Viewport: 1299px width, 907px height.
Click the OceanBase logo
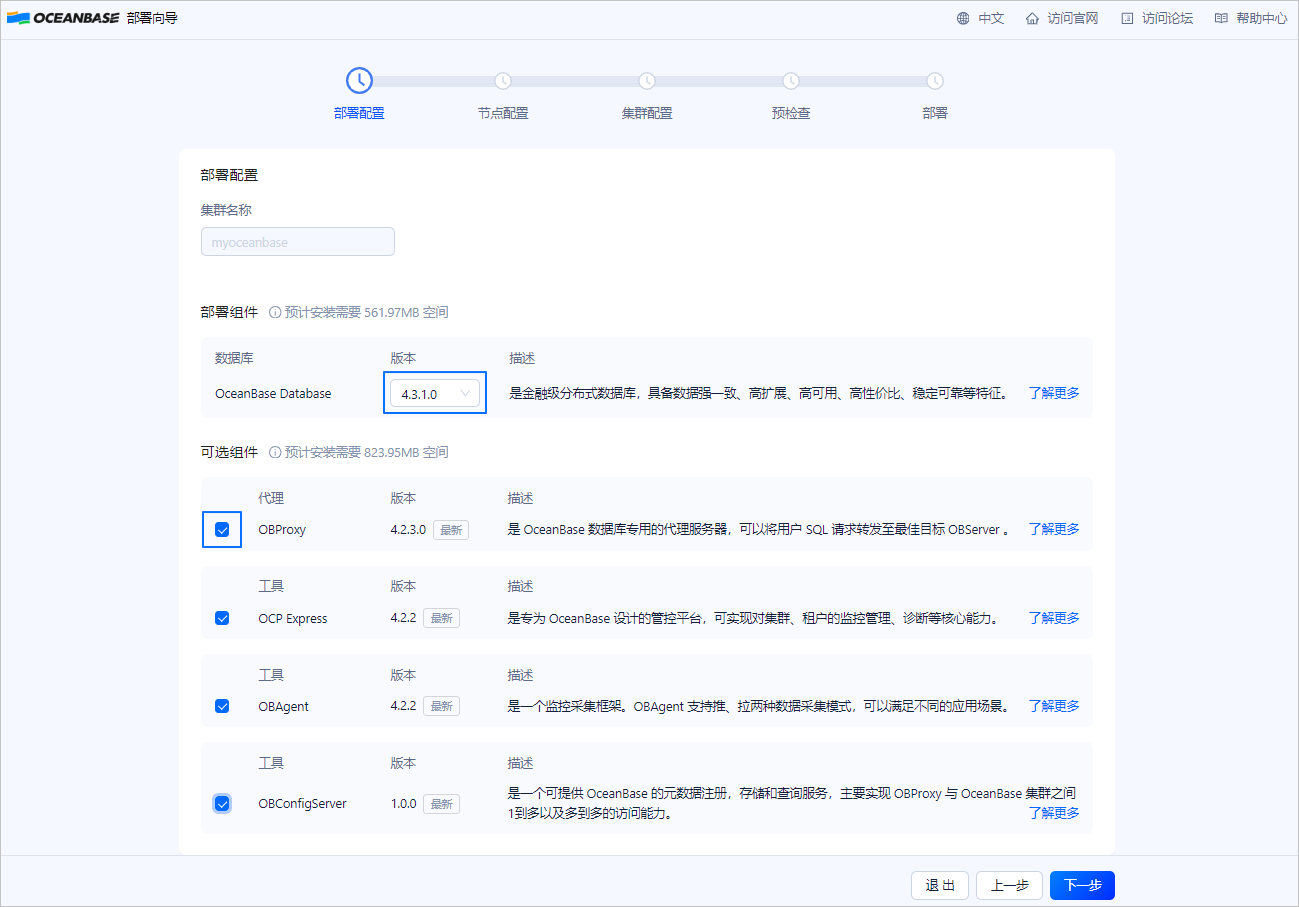(x=63, y=18)
